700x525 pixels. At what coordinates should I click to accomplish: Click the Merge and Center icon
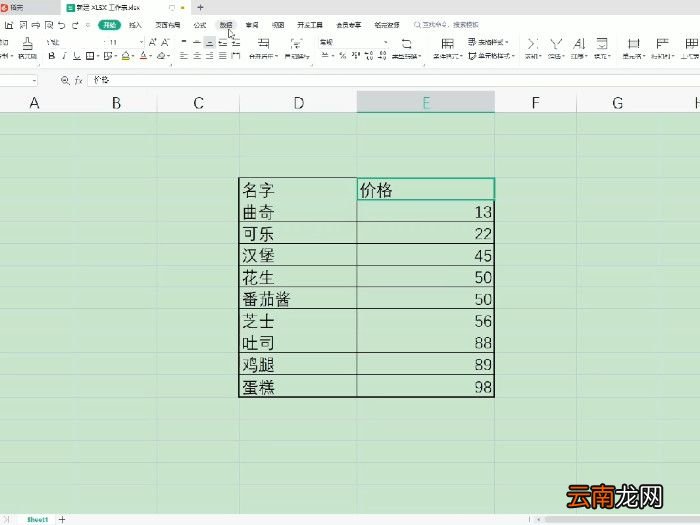pos(264,44)
